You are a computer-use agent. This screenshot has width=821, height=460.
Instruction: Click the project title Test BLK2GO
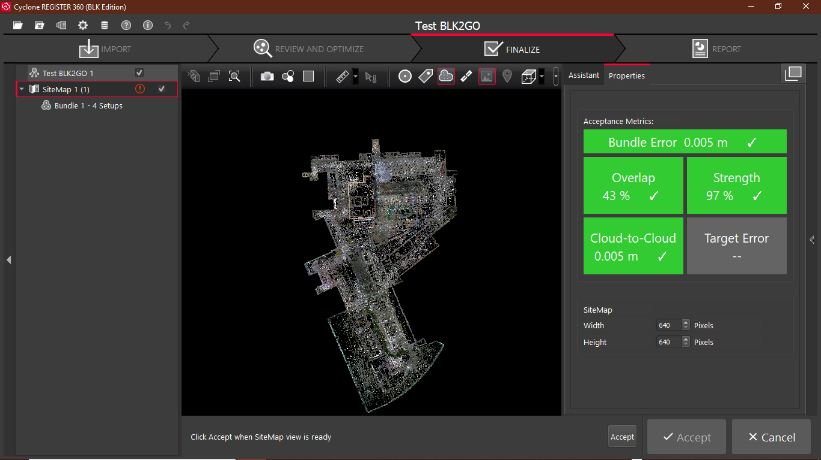447,26
